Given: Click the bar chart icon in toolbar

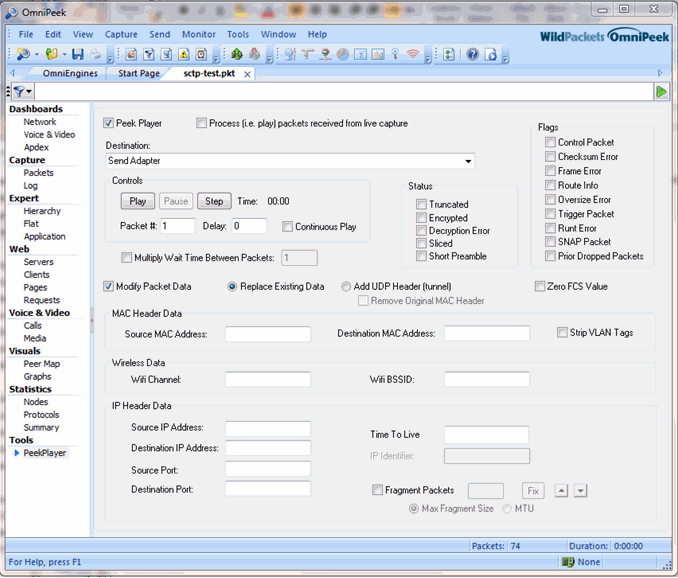Looking at the screenshot, I should [x=378, y=54].
